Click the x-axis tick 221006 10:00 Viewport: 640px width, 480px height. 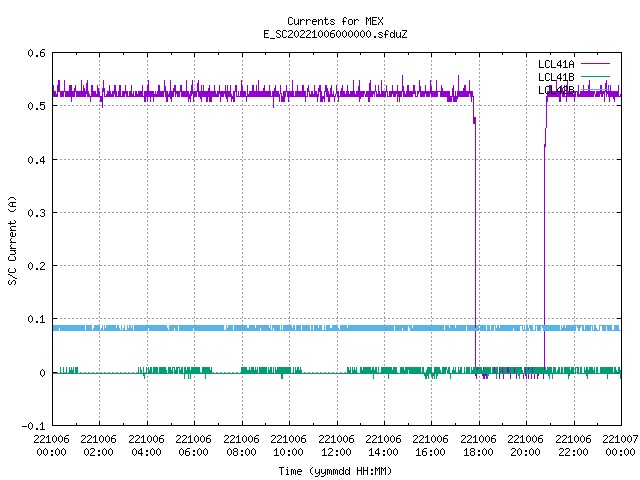[289, 445]
